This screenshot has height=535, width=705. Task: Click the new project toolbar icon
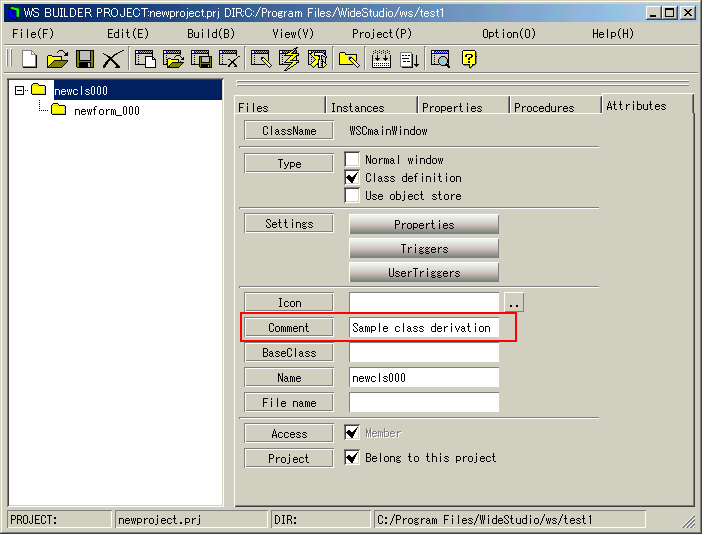(x=30, y=59)
